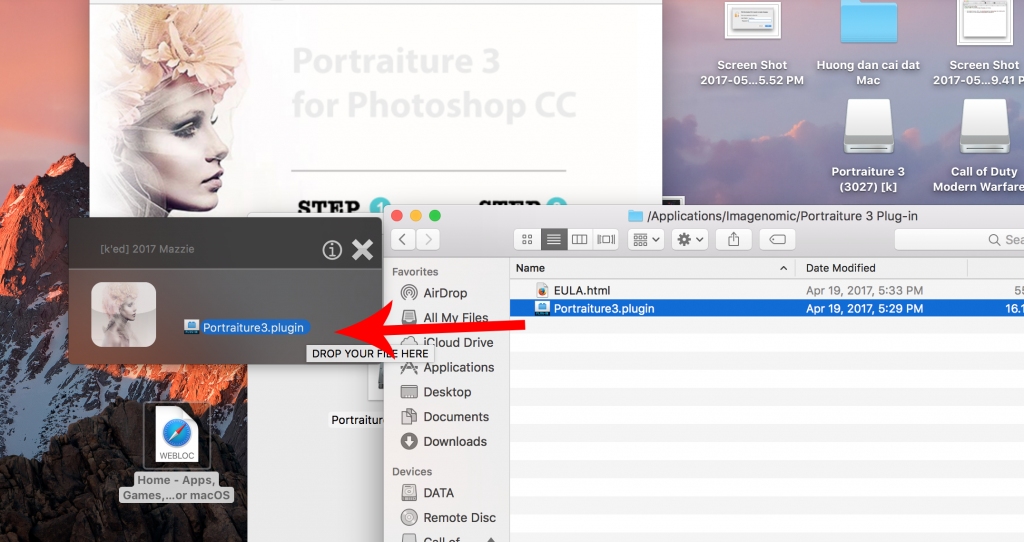1024x542 pixels.
Task: Open Portraiture 3 disk on desktop
Action: tap(867, 128)
